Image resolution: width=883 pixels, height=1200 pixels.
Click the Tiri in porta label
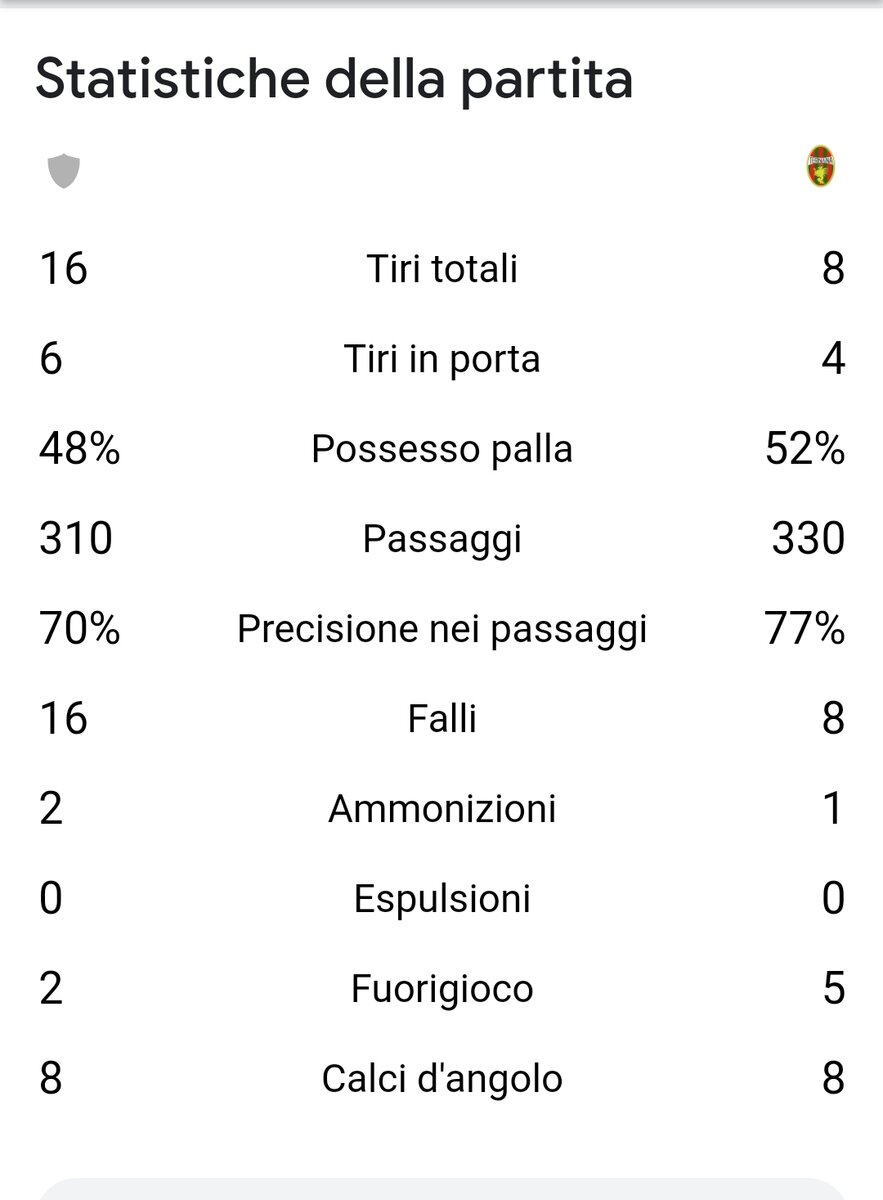point(442,359)
